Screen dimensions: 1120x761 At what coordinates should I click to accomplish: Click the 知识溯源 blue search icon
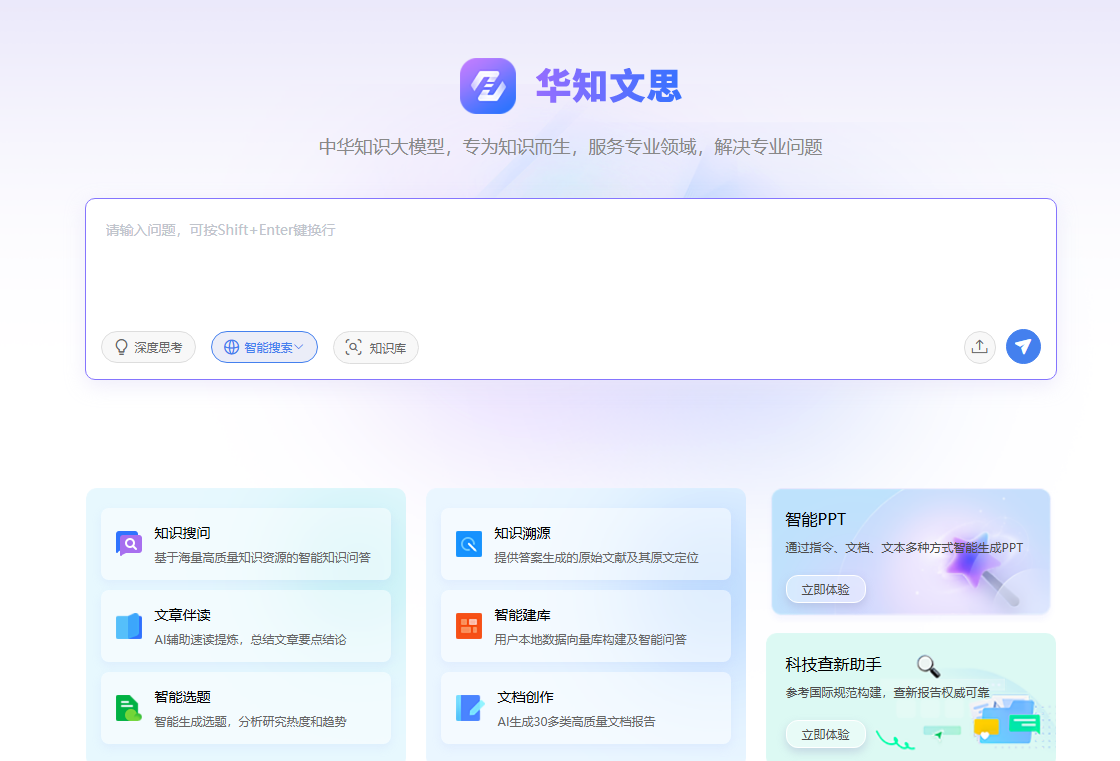tap(469, 544)
